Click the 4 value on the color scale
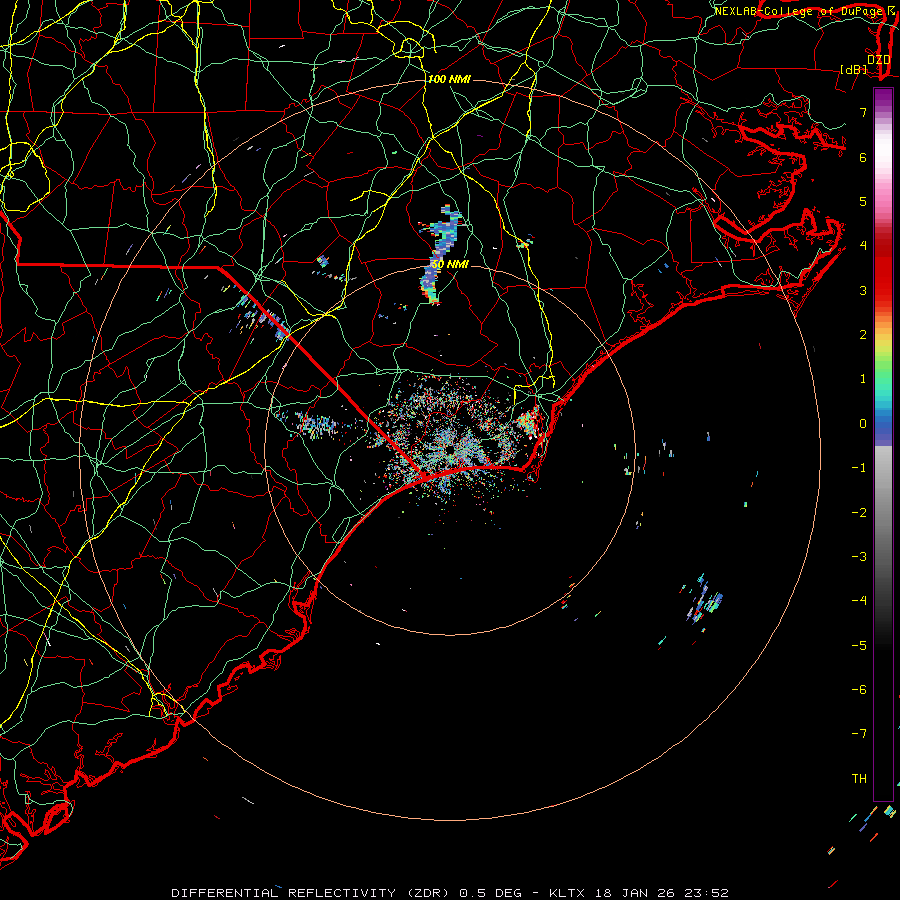 (x=863, y=246)
